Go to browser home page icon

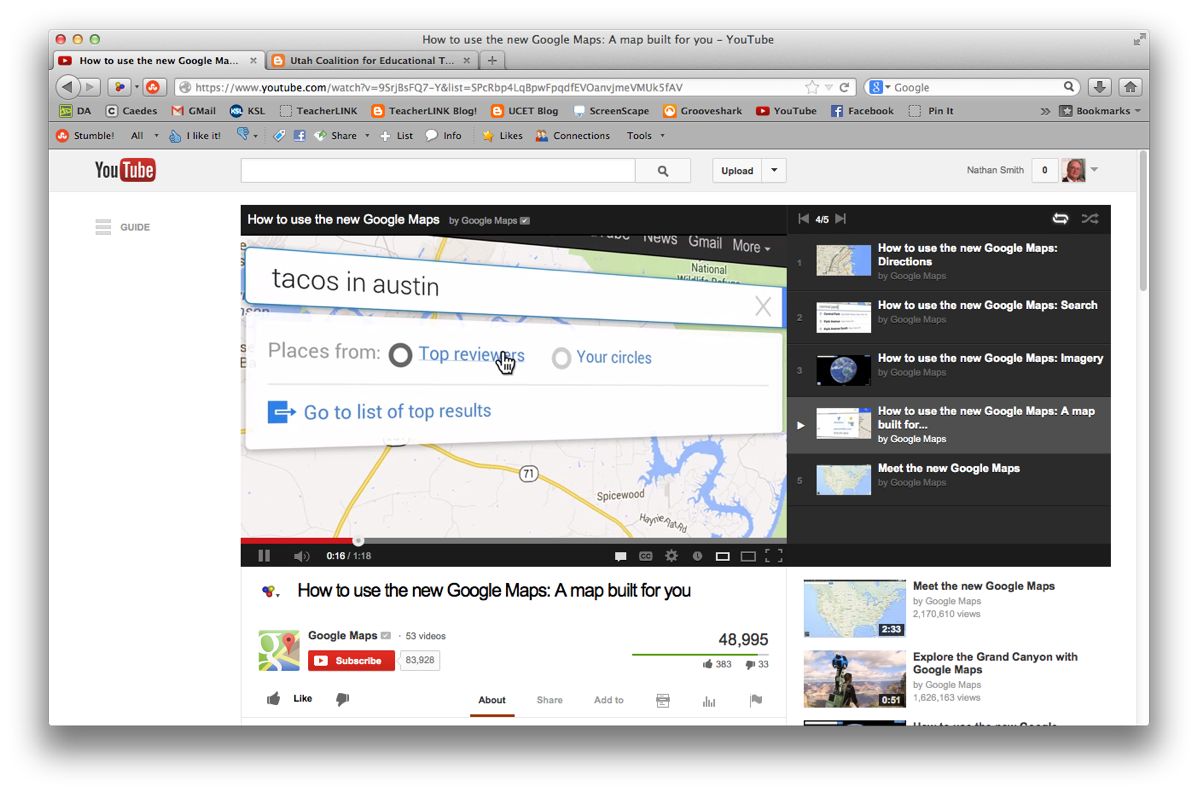click(1130, 87)
